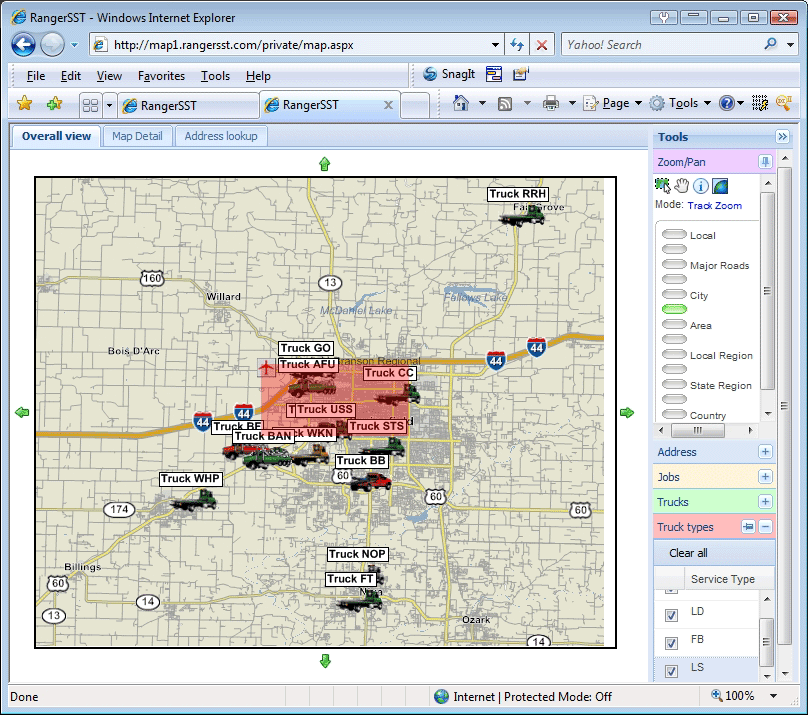This screenshot has height=715, width=808.
Task: Open the Address lookup tab
Action: 219,136
